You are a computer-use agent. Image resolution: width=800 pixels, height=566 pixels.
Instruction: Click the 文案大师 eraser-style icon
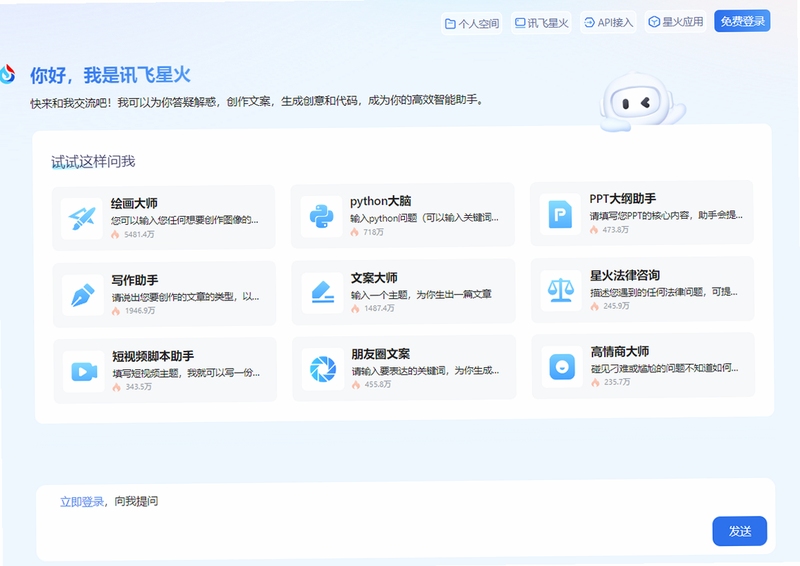322,293
